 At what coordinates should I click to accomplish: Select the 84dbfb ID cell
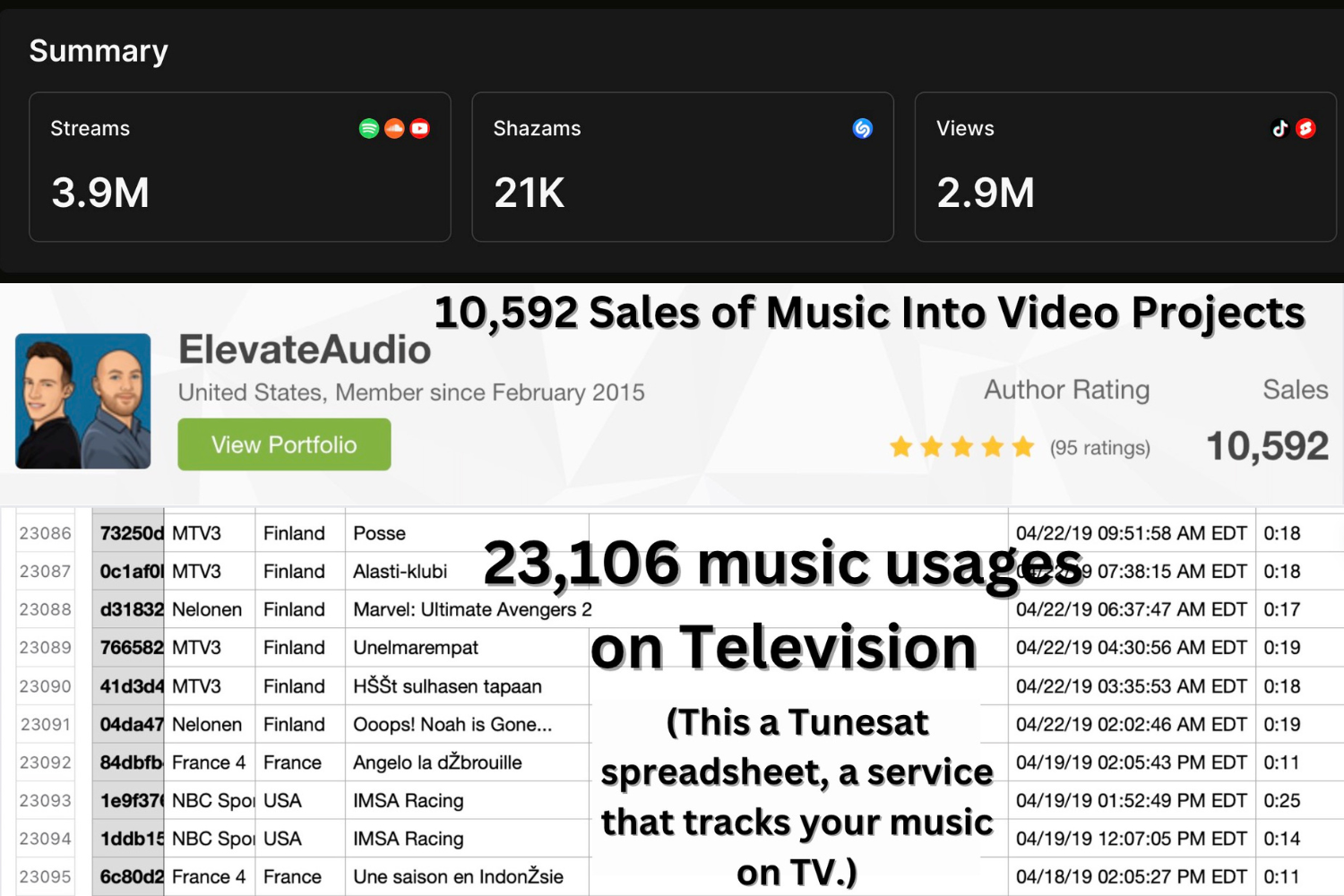[x=129, y=762]
